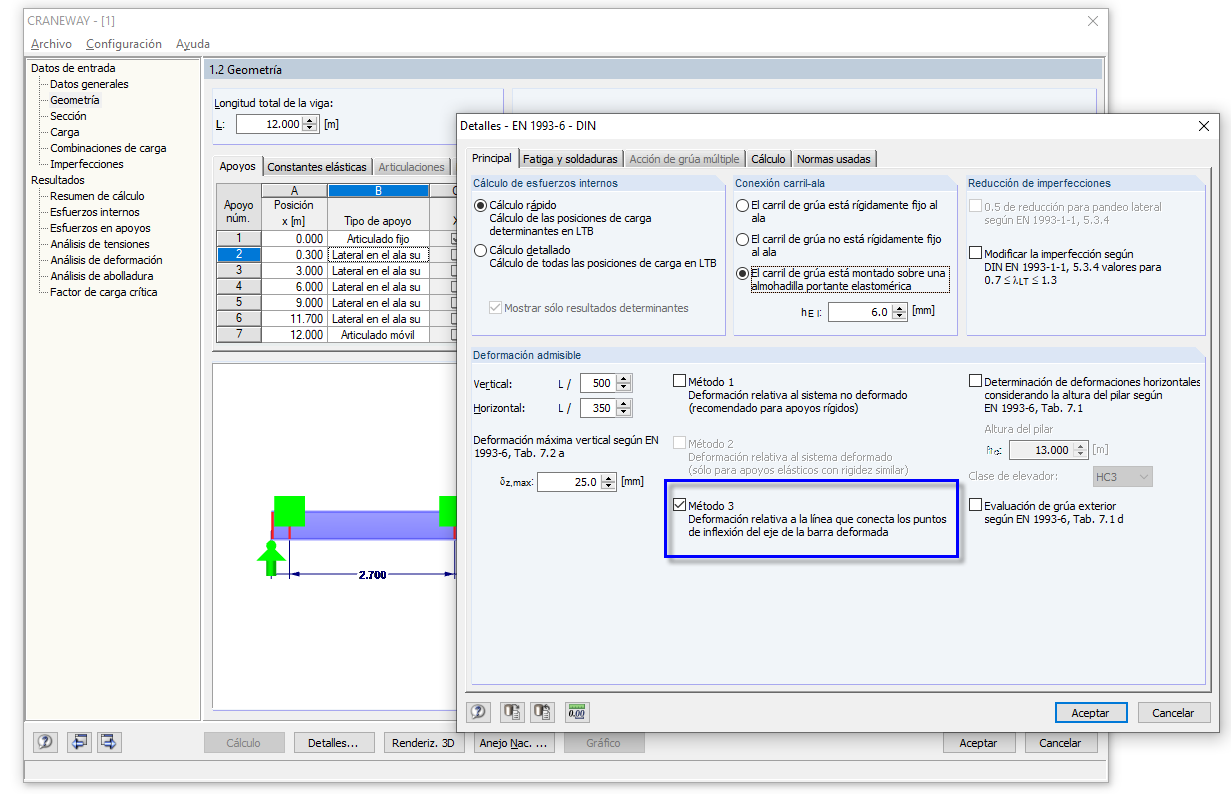Image resolution: width=1231 pixels, height=794 pixels.
Task: Click the Clase de elevador HC3 dropdown
Action: point(1122,477)
